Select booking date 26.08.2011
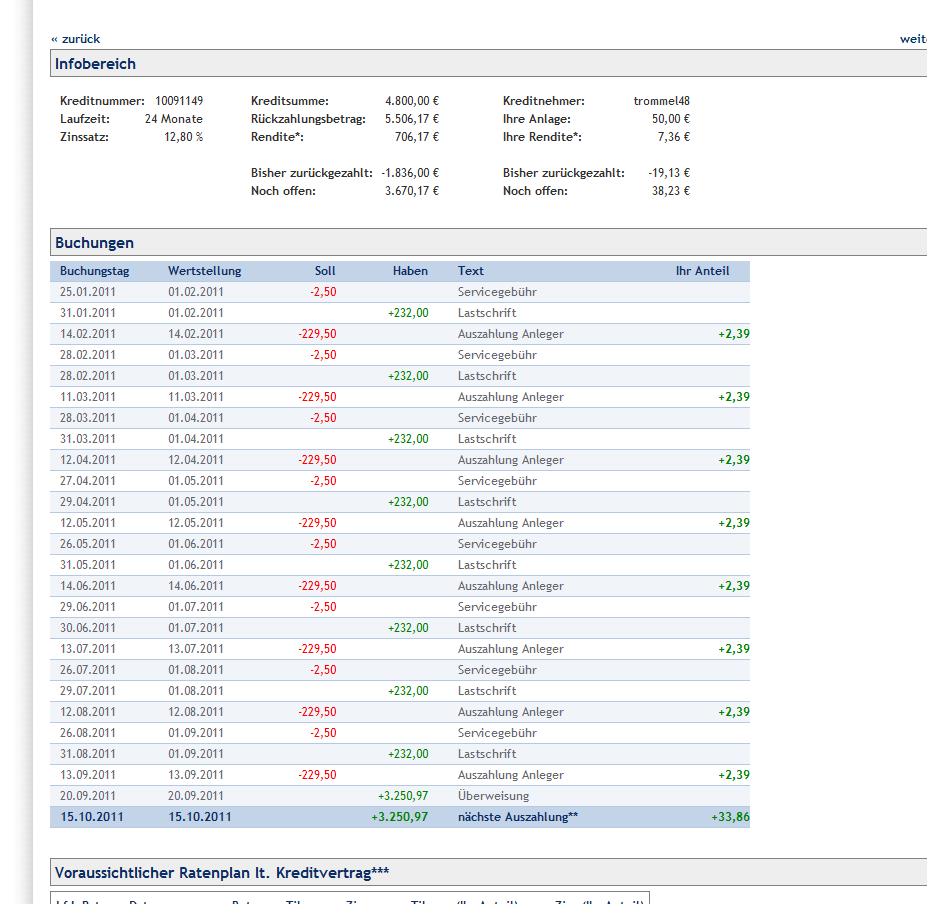This screenshot has width=927, height=904. [87, 733]
